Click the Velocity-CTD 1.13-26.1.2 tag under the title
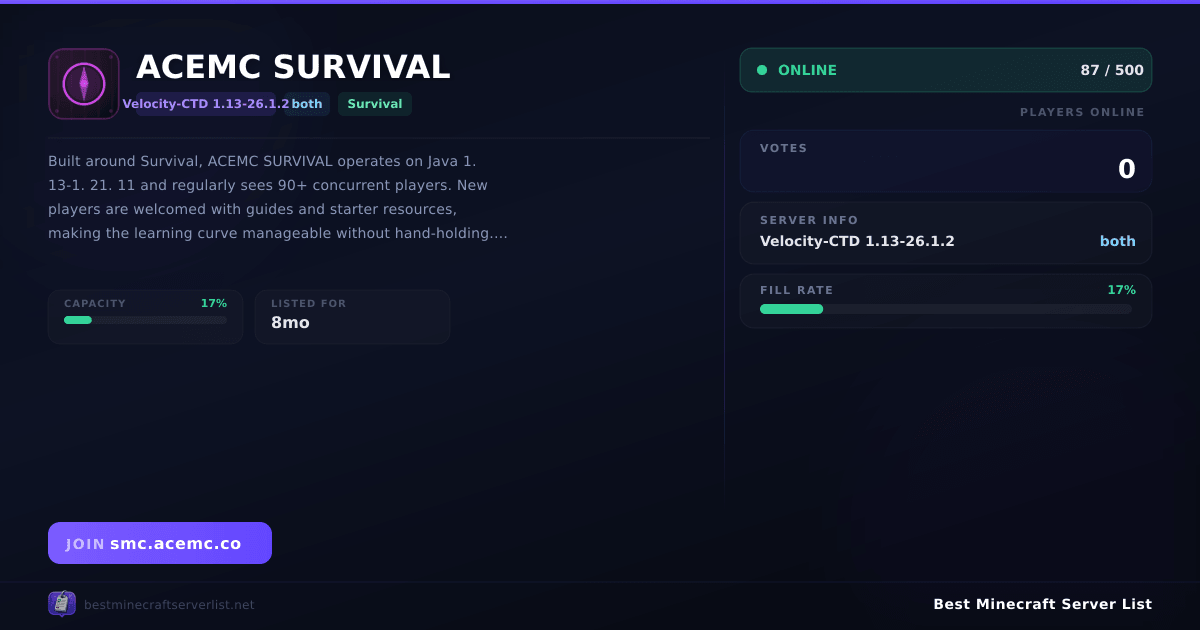This screenshot has height=630, width=1200. 206,104
